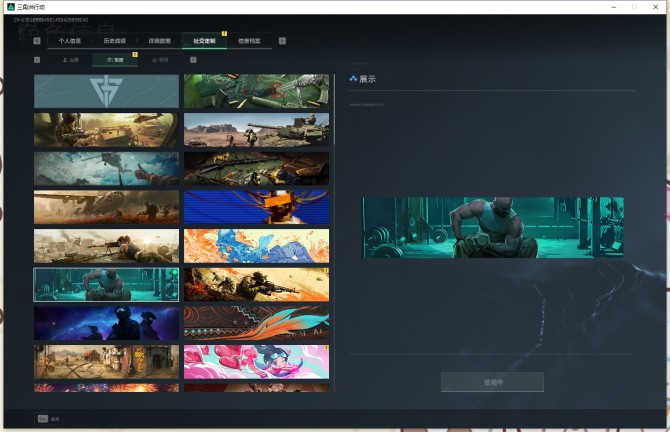Select the teal gym bodybuilder banner in the list
The width and height of the screenshot is (670, 432).
click(106, 285)
